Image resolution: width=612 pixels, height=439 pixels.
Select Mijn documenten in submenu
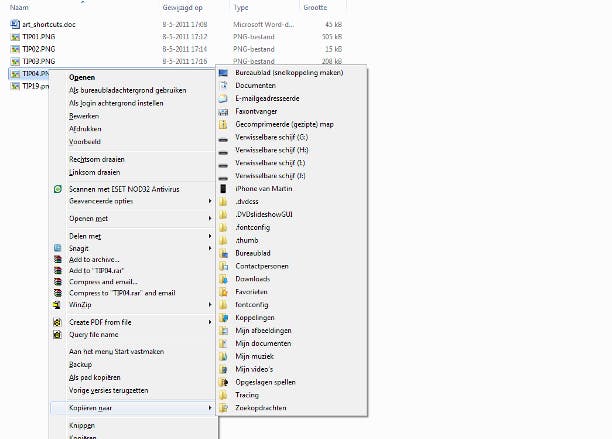pyautogui.click(x=263, y=343)
